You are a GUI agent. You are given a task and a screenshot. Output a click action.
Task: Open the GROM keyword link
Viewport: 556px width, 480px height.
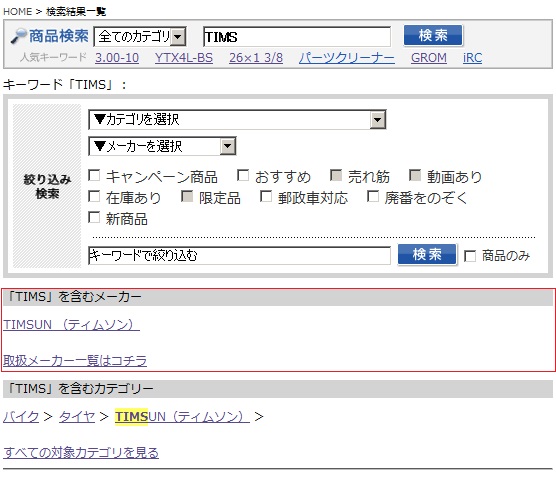coord(429,57)
